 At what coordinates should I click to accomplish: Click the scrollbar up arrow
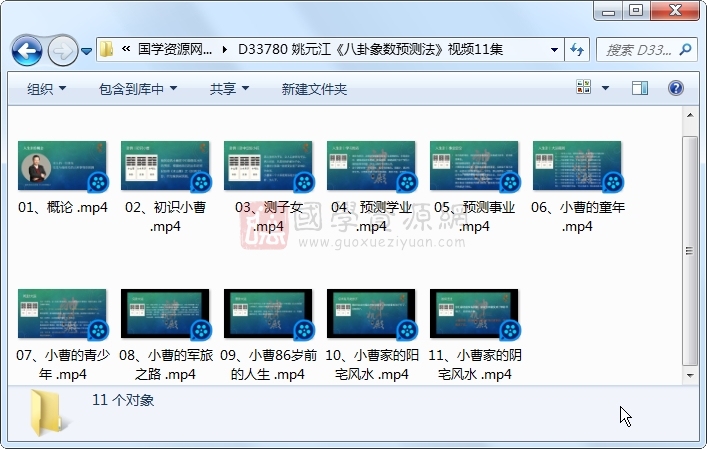pos(690,115)
